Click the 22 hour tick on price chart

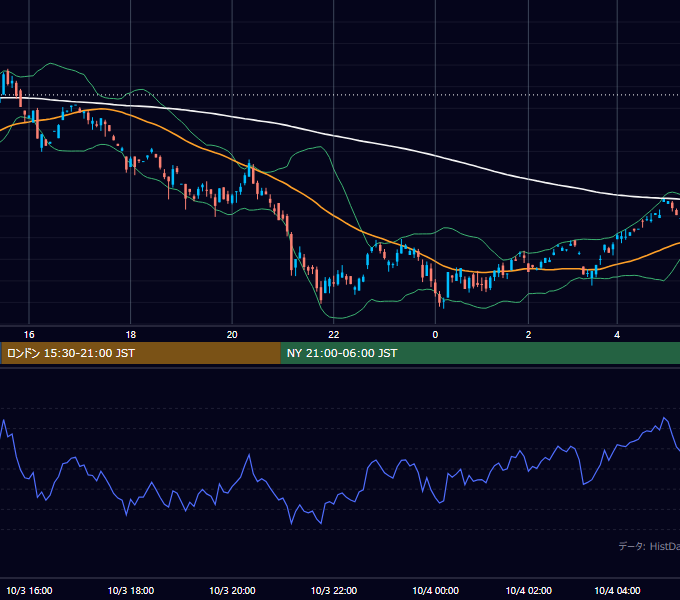click(333, 335)
